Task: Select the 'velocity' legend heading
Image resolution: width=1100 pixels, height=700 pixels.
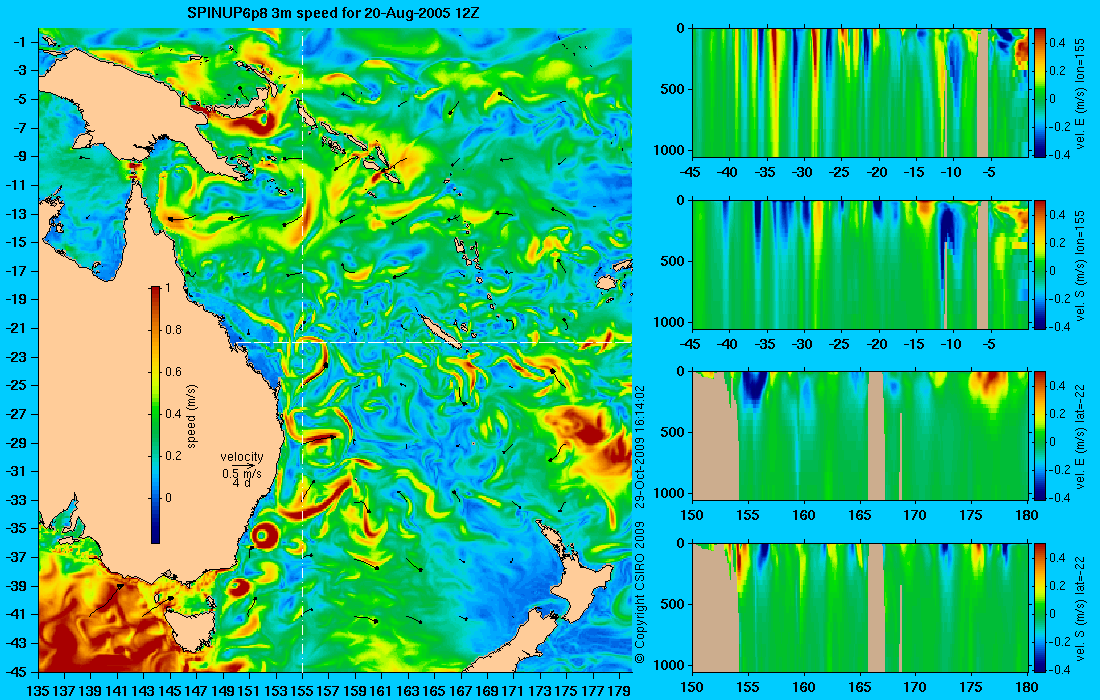Action: 241,457
